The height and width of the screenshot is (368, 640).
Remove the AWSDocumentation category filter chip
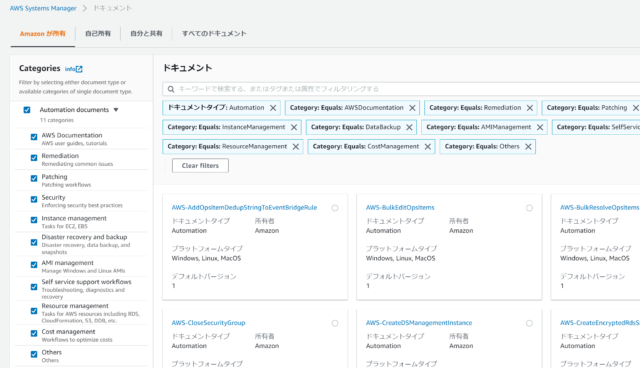(412, 108)
